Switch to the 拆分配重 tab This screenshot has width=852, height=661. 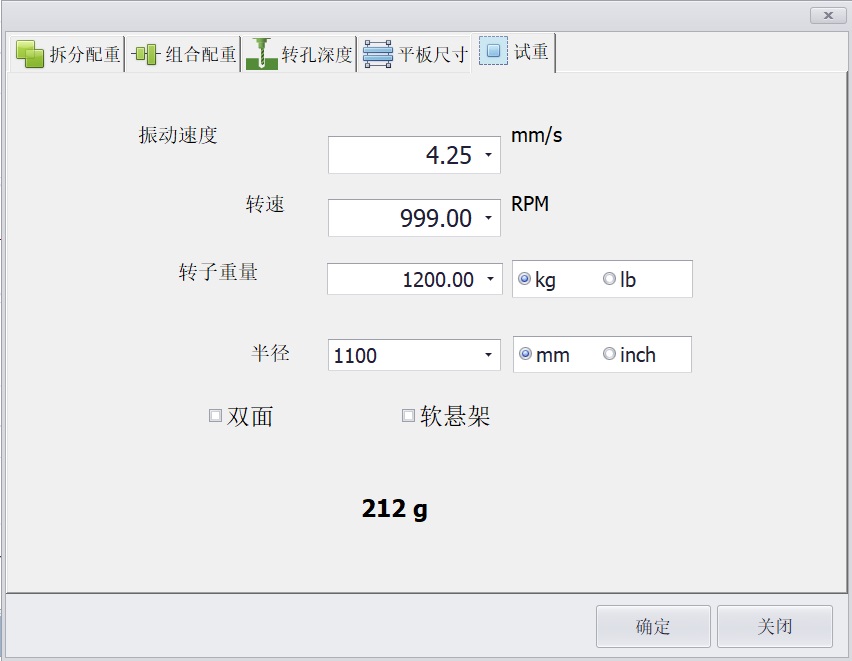tap(67, 54)
